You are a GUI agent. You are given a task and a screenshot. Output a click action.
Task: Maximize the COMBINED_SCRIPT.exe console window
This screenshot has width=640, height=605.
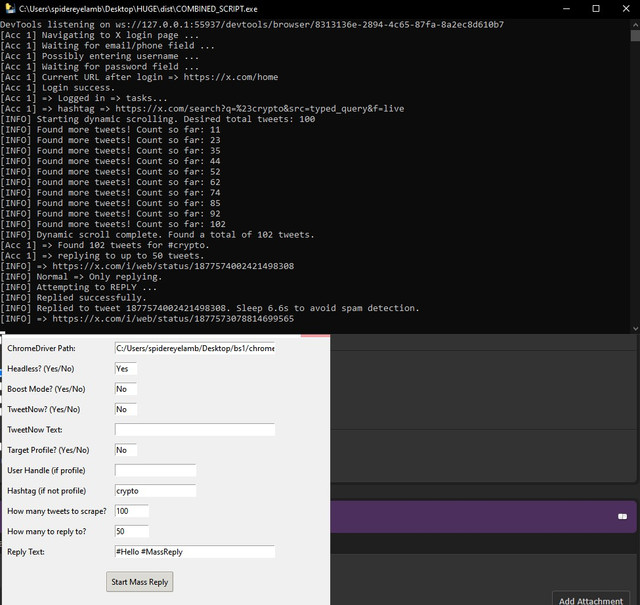pyautogui.click(x=596, y=9)
